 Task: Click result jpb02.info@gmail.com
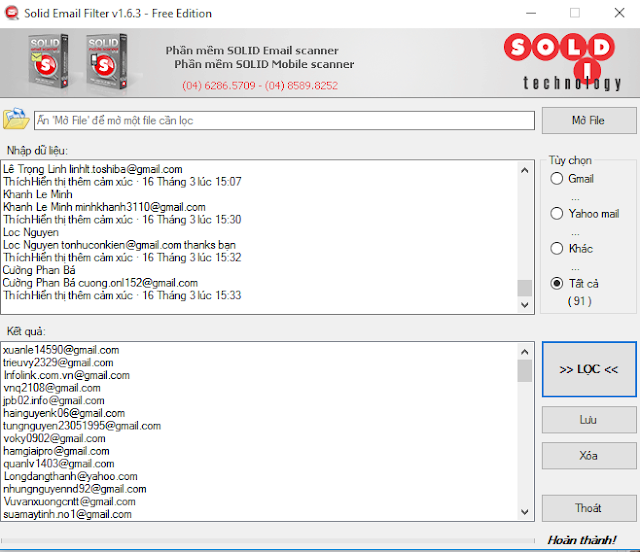[54, 401]
